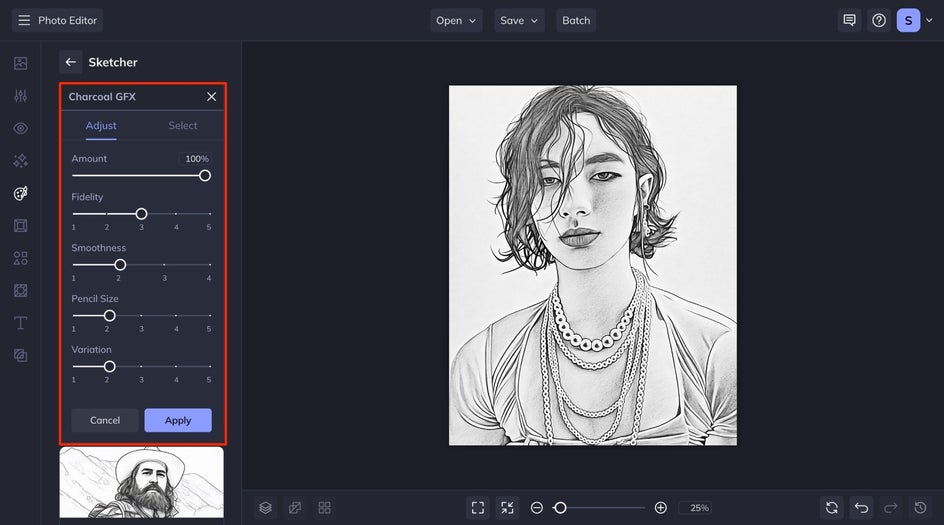This screenshot has height=525, width=944.
Task: Click the Charcoal GFX heading text
Action: pos(102,96)
